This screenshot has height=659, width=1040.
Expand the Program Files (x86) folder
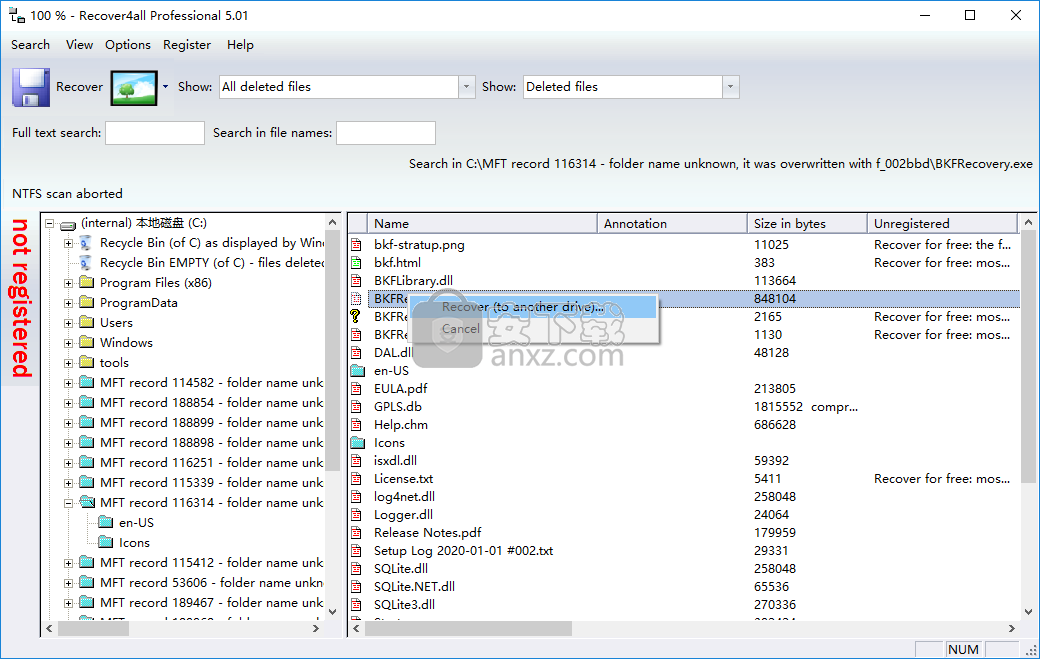[x=68, y=283]
